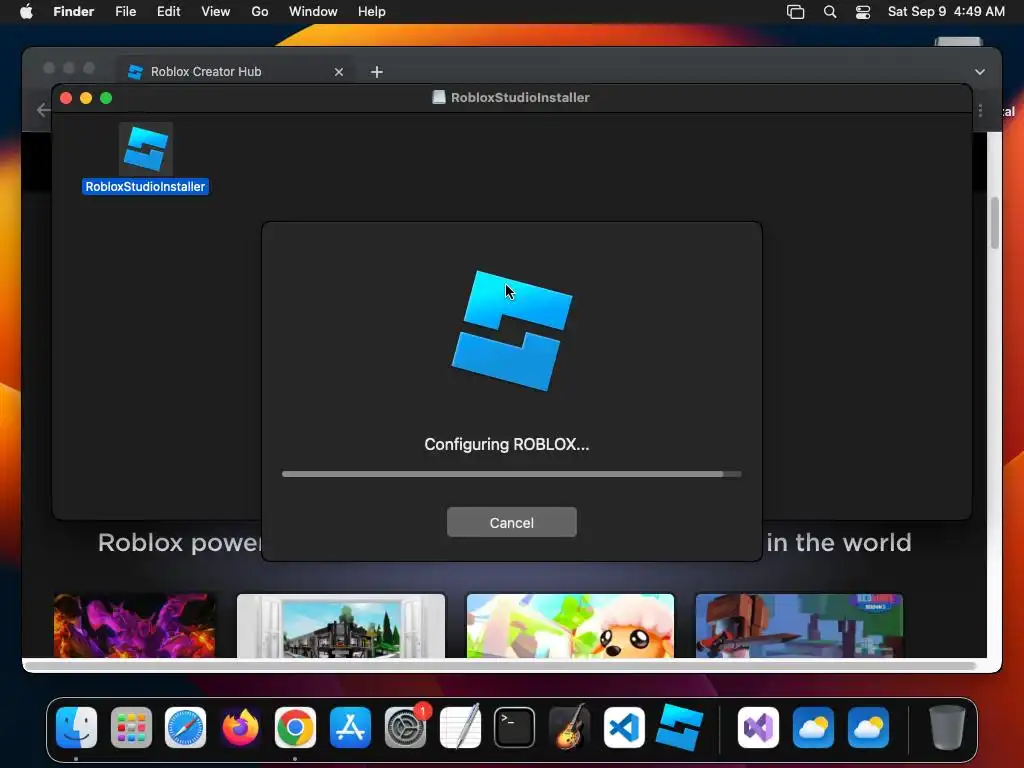The height and width of the screenshot is (768, 1024).
Task: Open the Go menu
Action: 260,12
